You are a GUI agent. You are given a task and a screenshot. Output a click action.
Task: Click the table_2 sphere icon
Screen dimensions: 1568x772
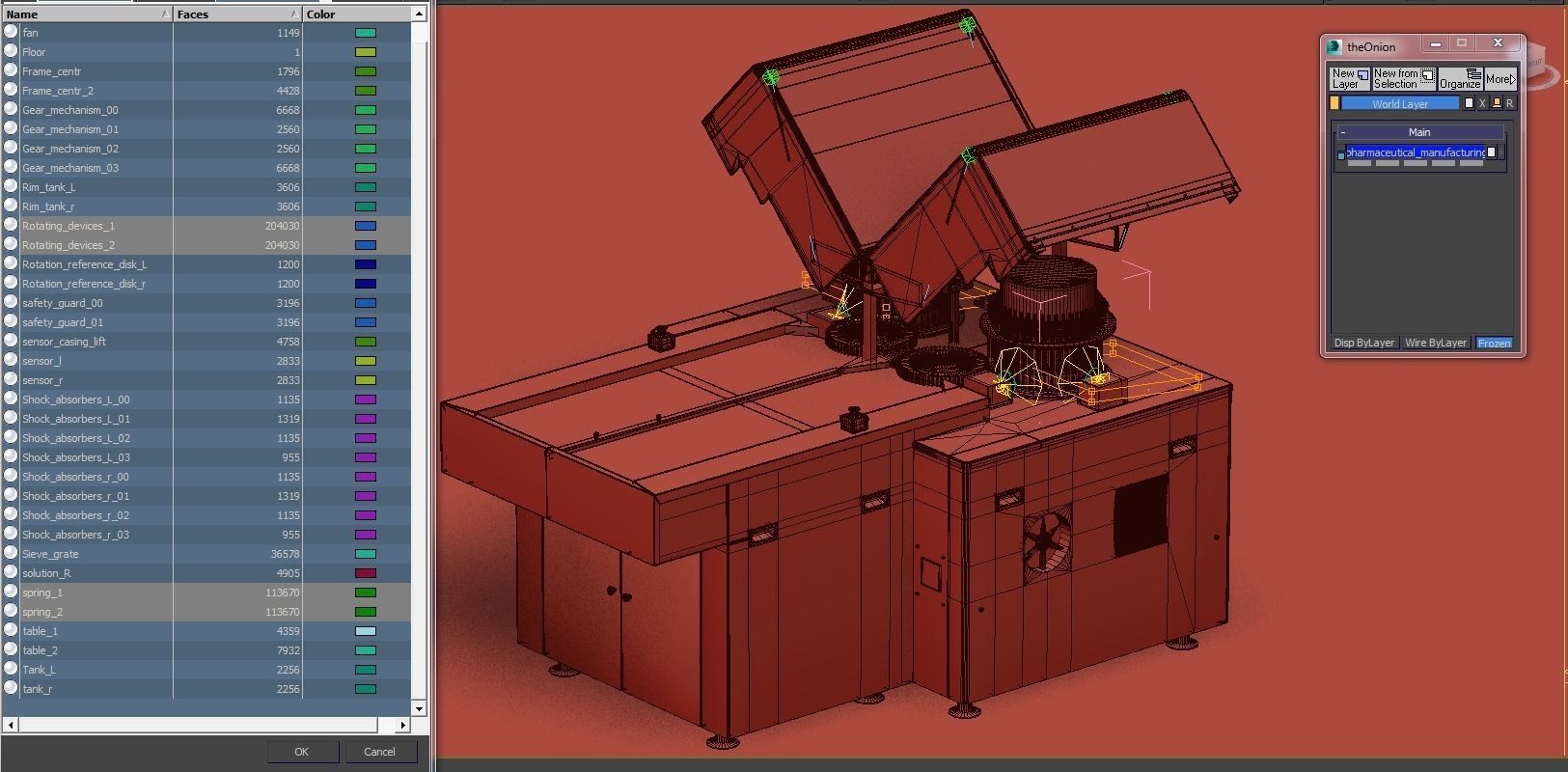11,649
